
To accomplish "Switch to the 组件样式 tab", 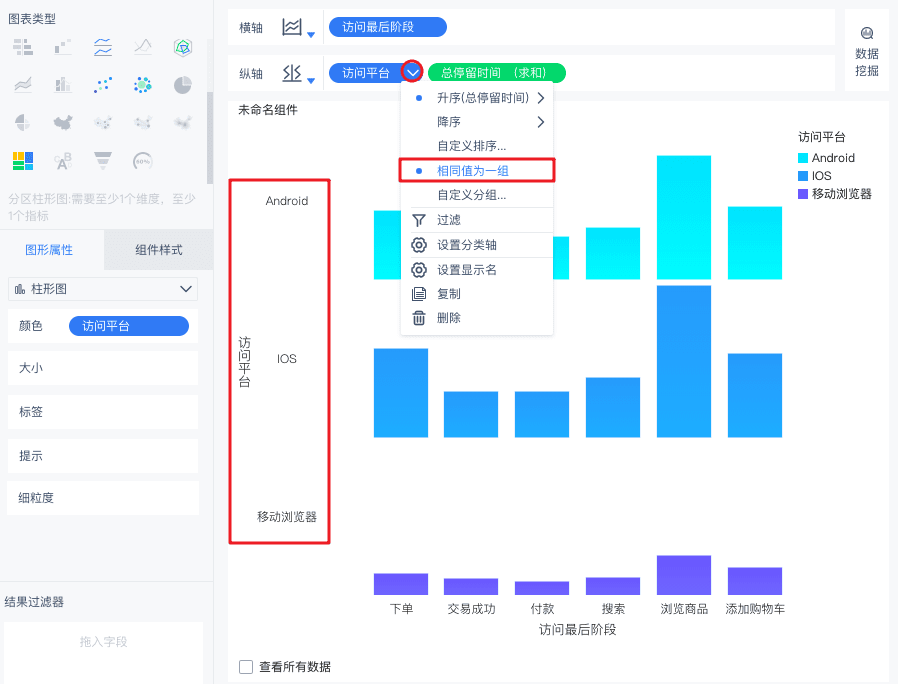I will click(x=159, y=250).
